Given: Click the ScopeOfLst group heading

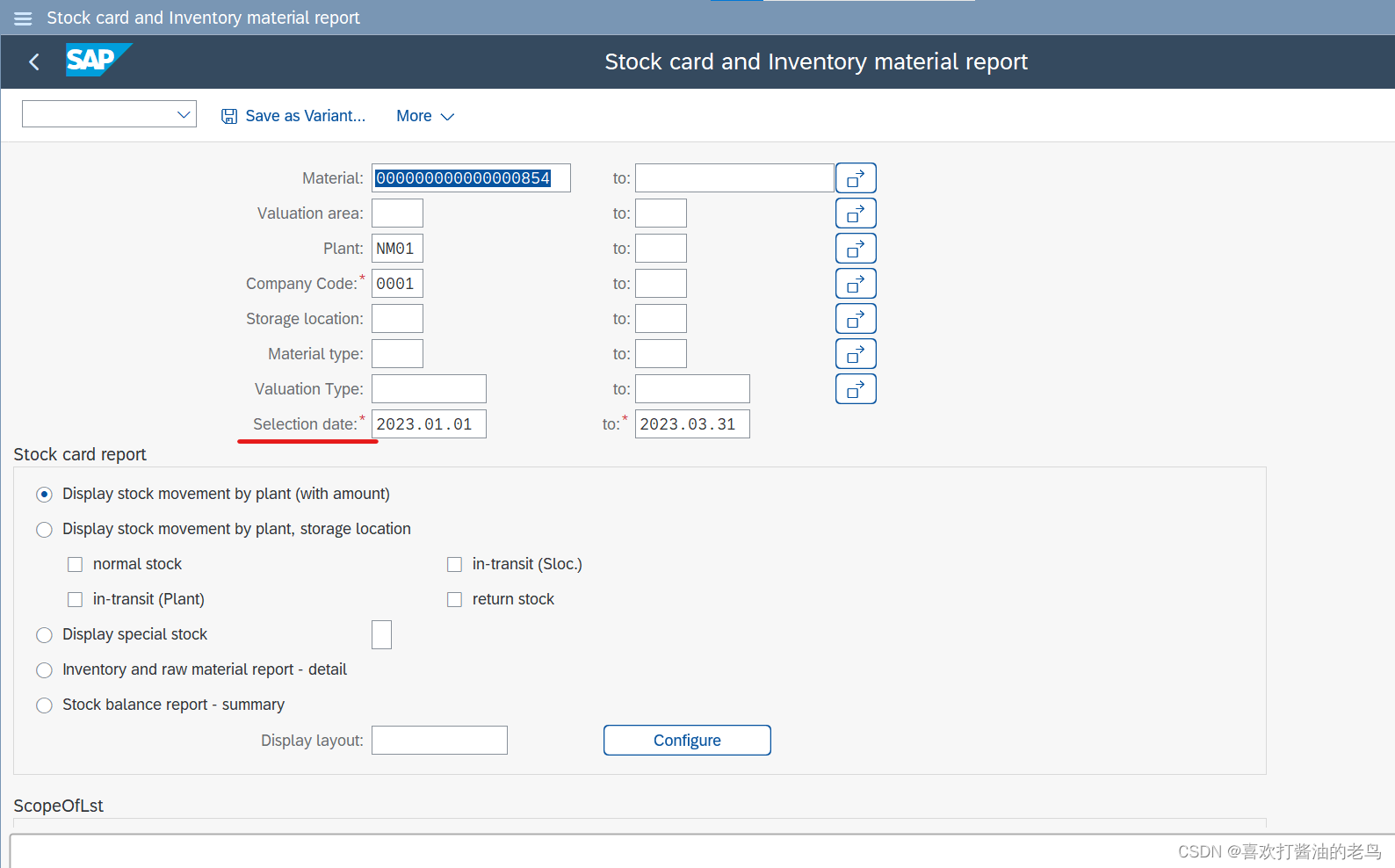Looking at the screenshot, I should [58, 806].
